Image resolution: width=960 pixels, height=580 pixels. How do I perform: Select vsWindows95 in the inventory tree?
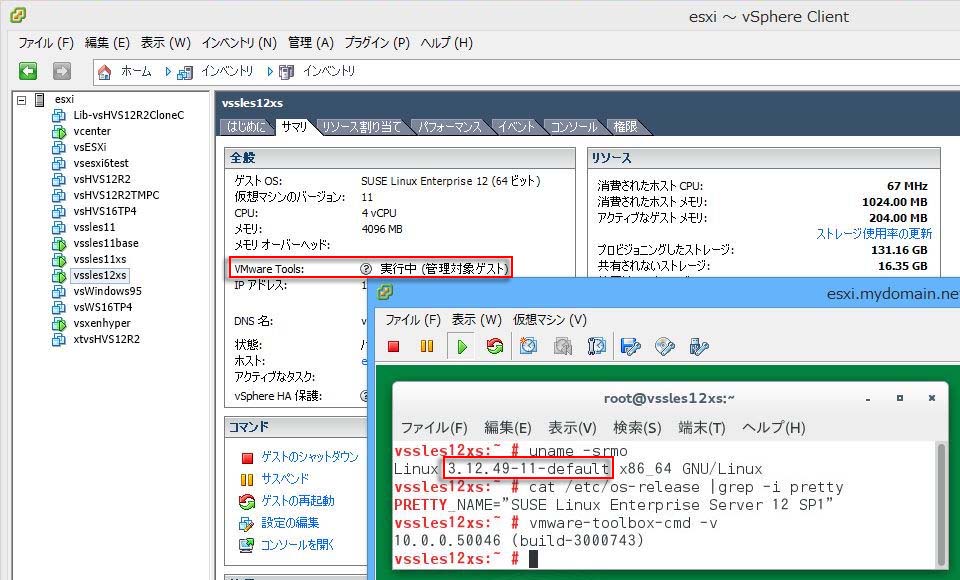click(x=107, y=292)
